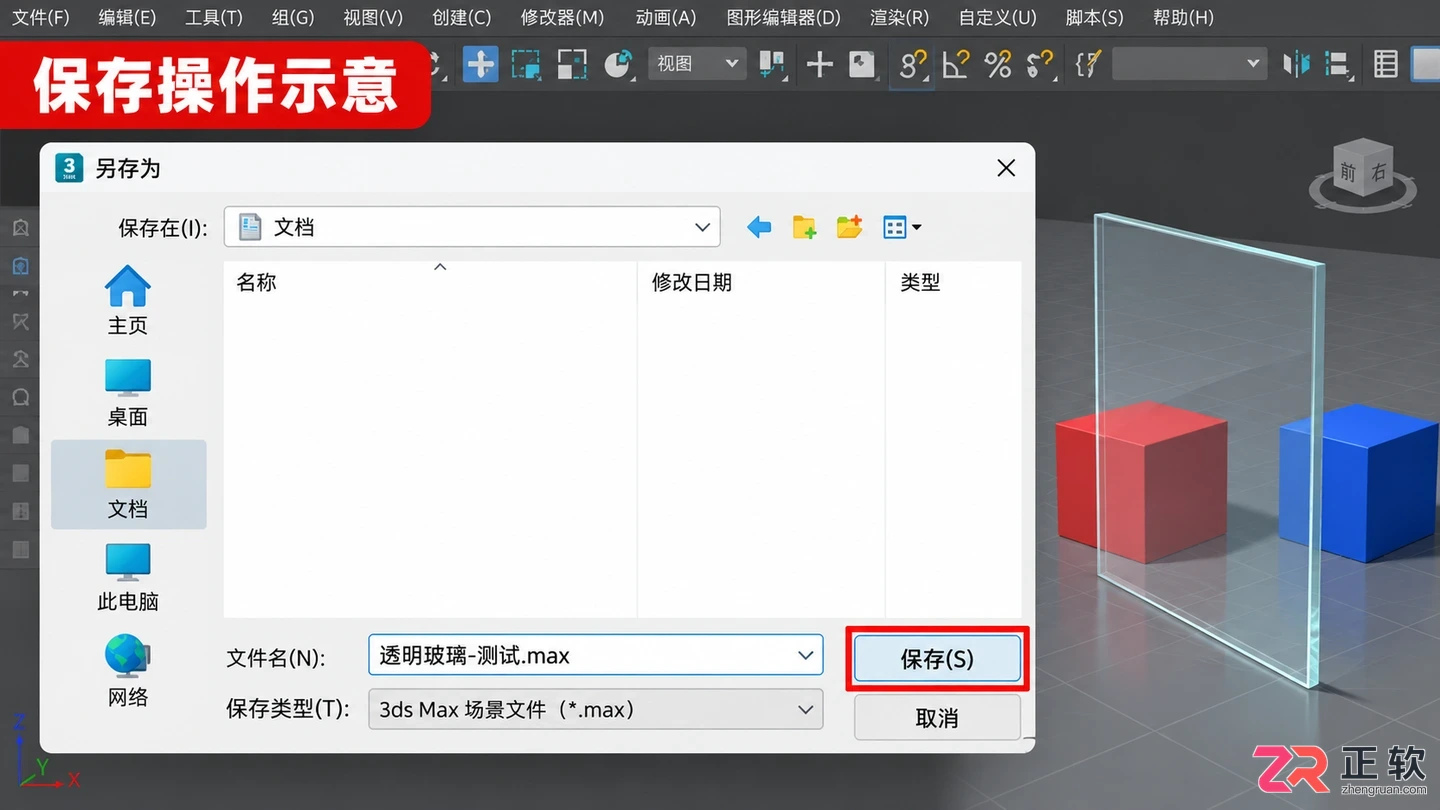
Task: Click the Mirror tool icon
Action: [1296, 64]
